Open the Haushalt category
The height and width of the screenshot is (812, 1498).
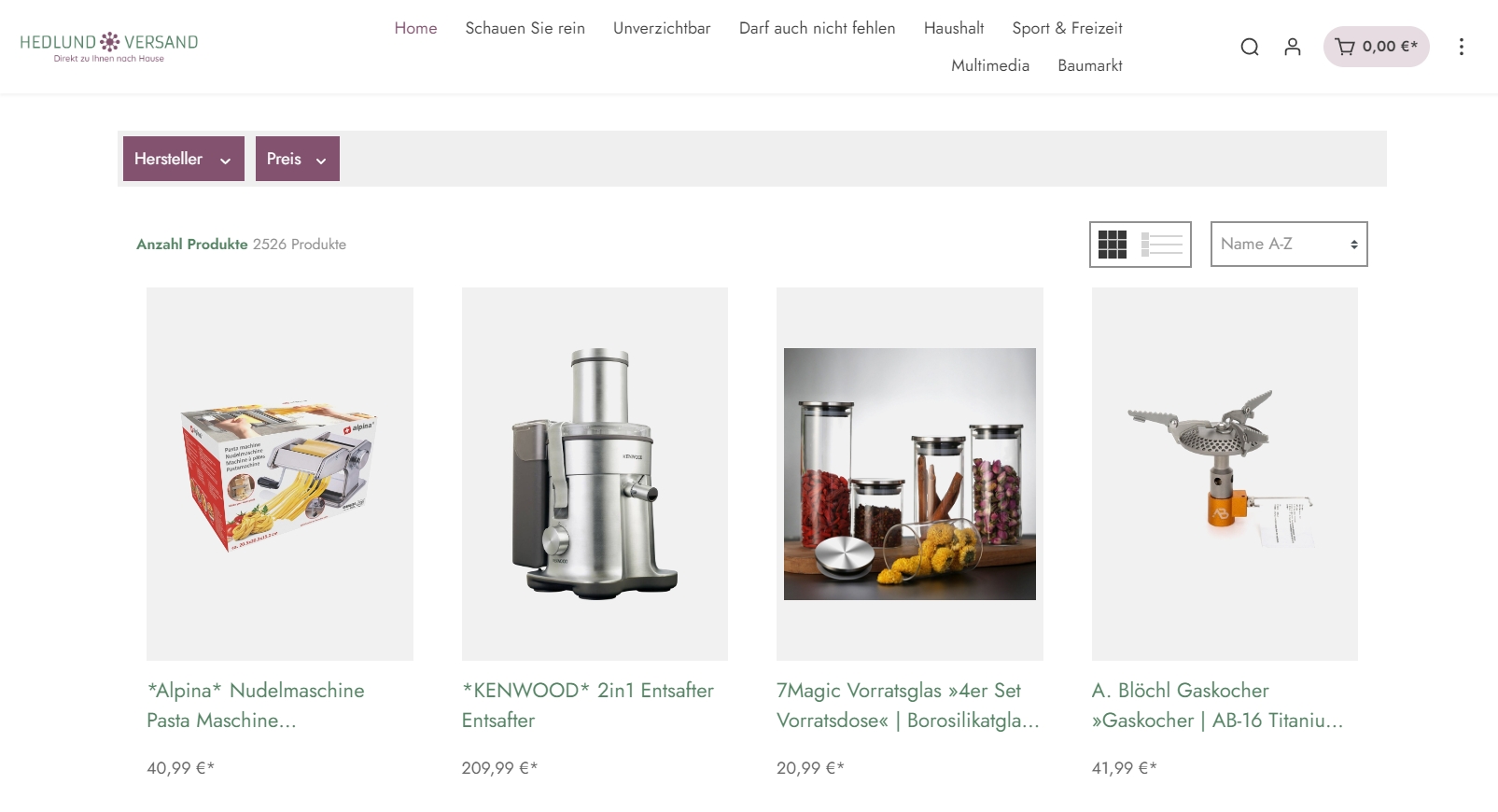click(954, 28)
